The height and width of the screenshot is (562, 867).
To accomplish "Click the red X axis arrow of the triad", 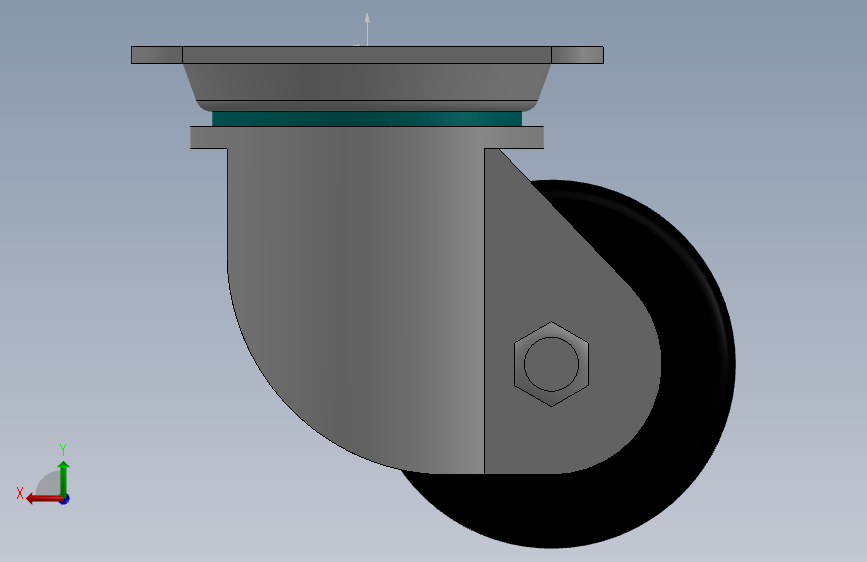I will point(44,499).
